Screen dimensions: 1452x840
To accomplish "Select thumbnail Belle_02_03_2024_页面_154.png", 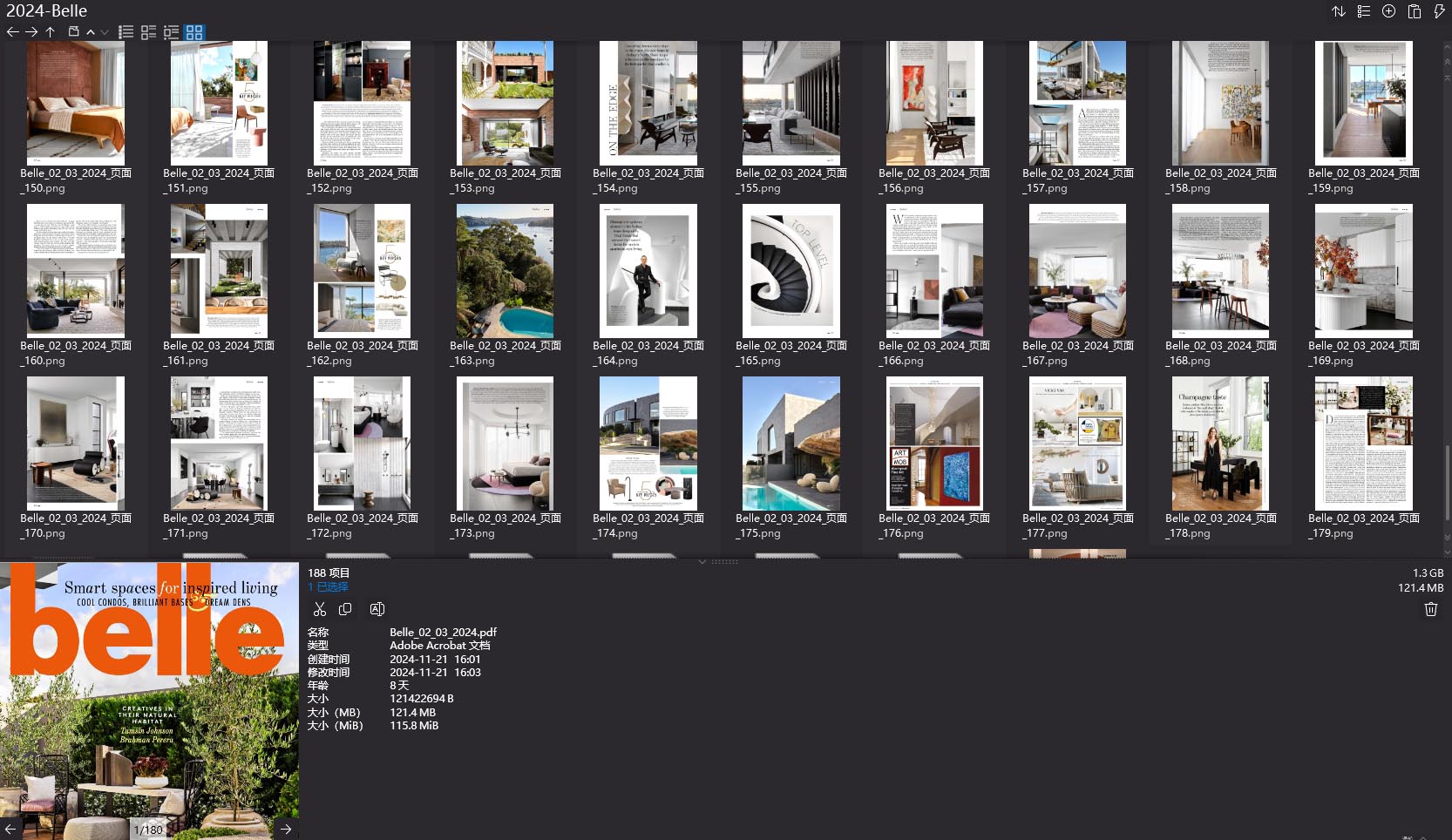I will tap(648, 103).
